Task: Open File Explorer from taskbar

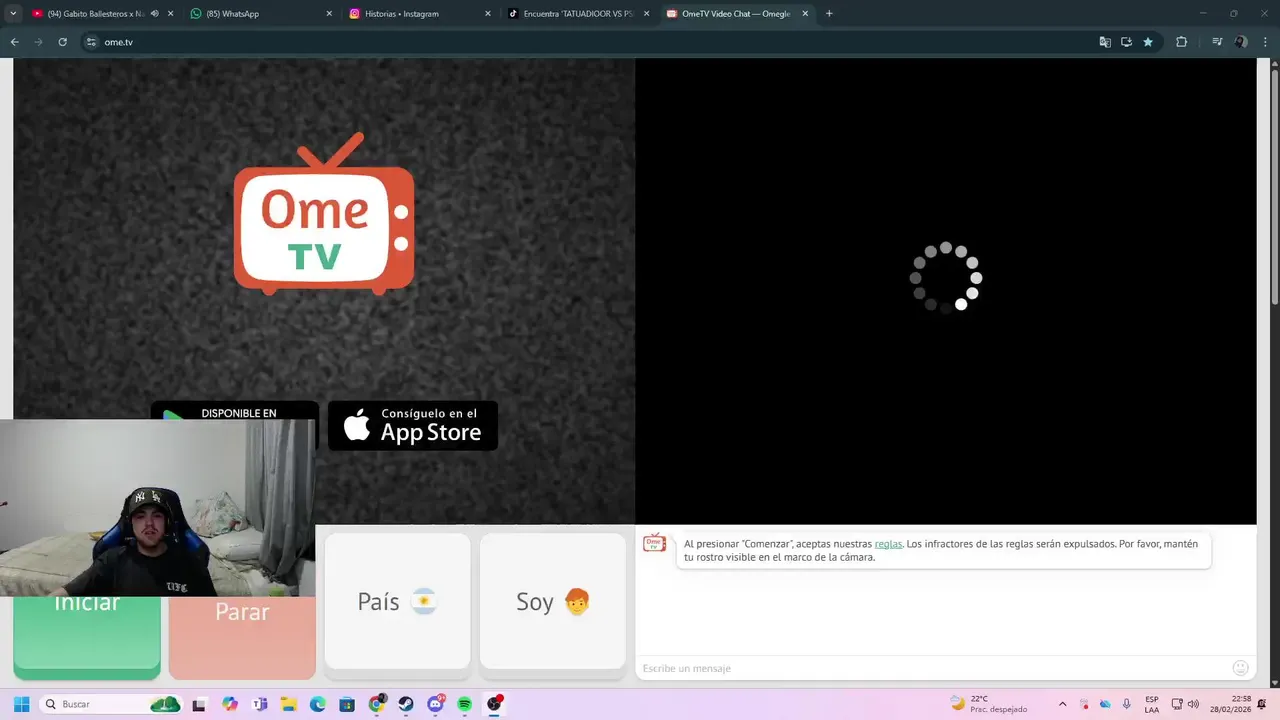Action: coord(289,704)
